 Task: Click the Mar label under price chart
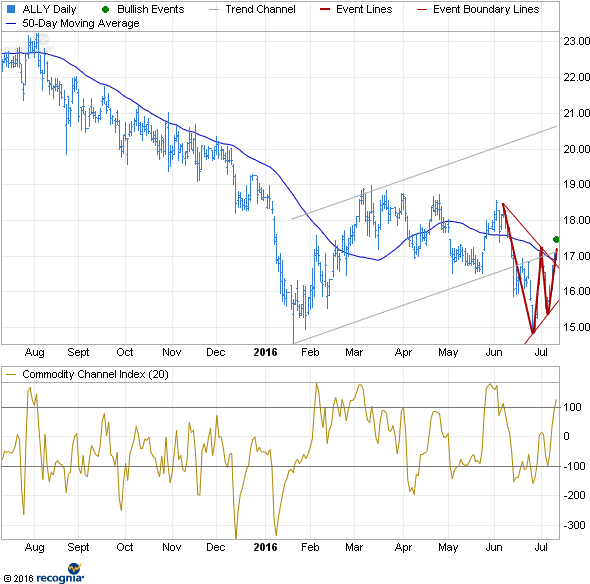(354, 352)
